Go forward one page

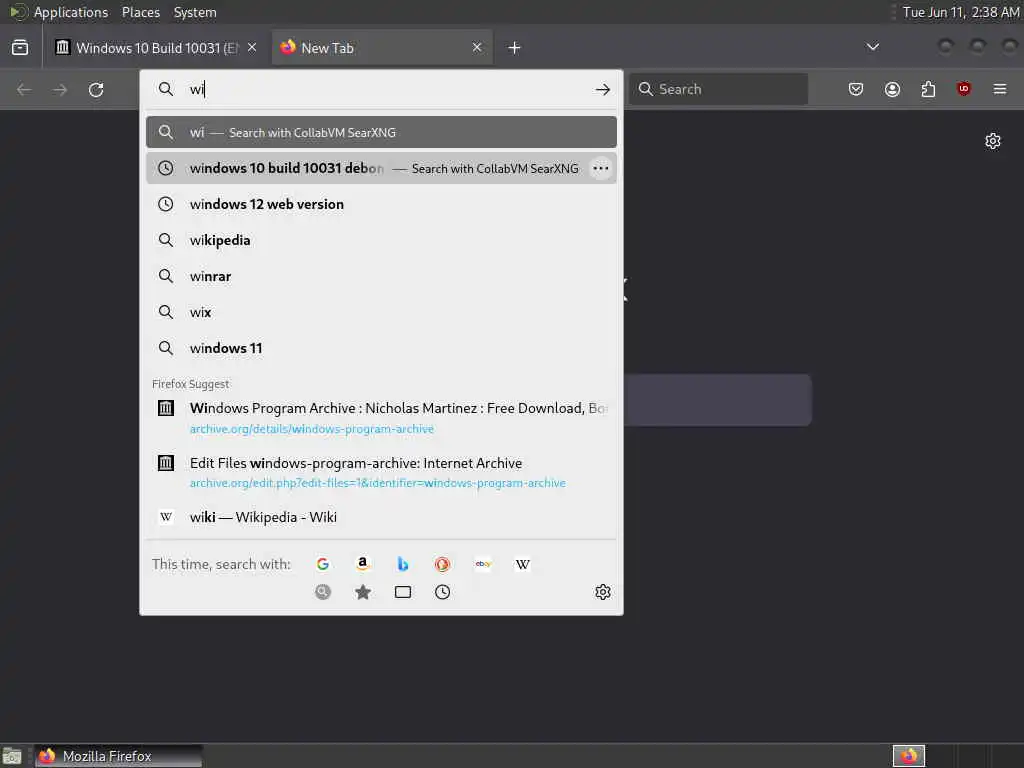60,89
